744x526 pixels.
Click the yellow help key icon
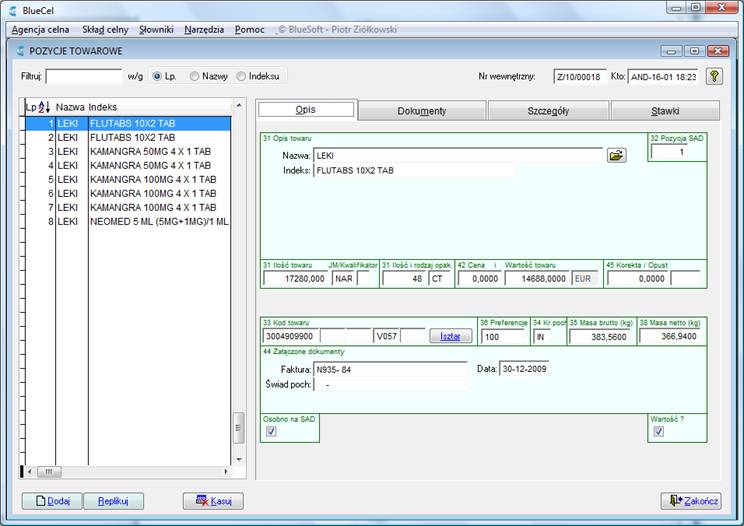click(714, 76)
